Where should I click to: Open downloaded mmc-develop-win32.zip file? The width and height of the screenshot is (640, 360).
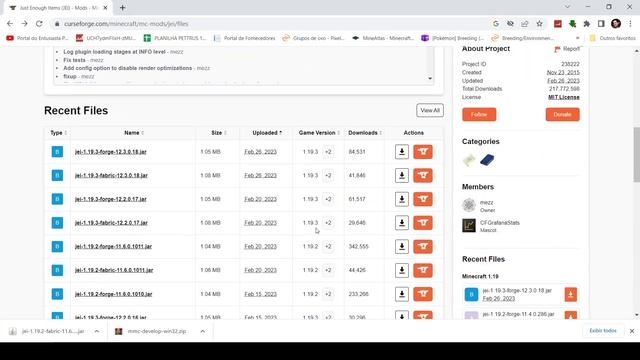coord(151,331)
